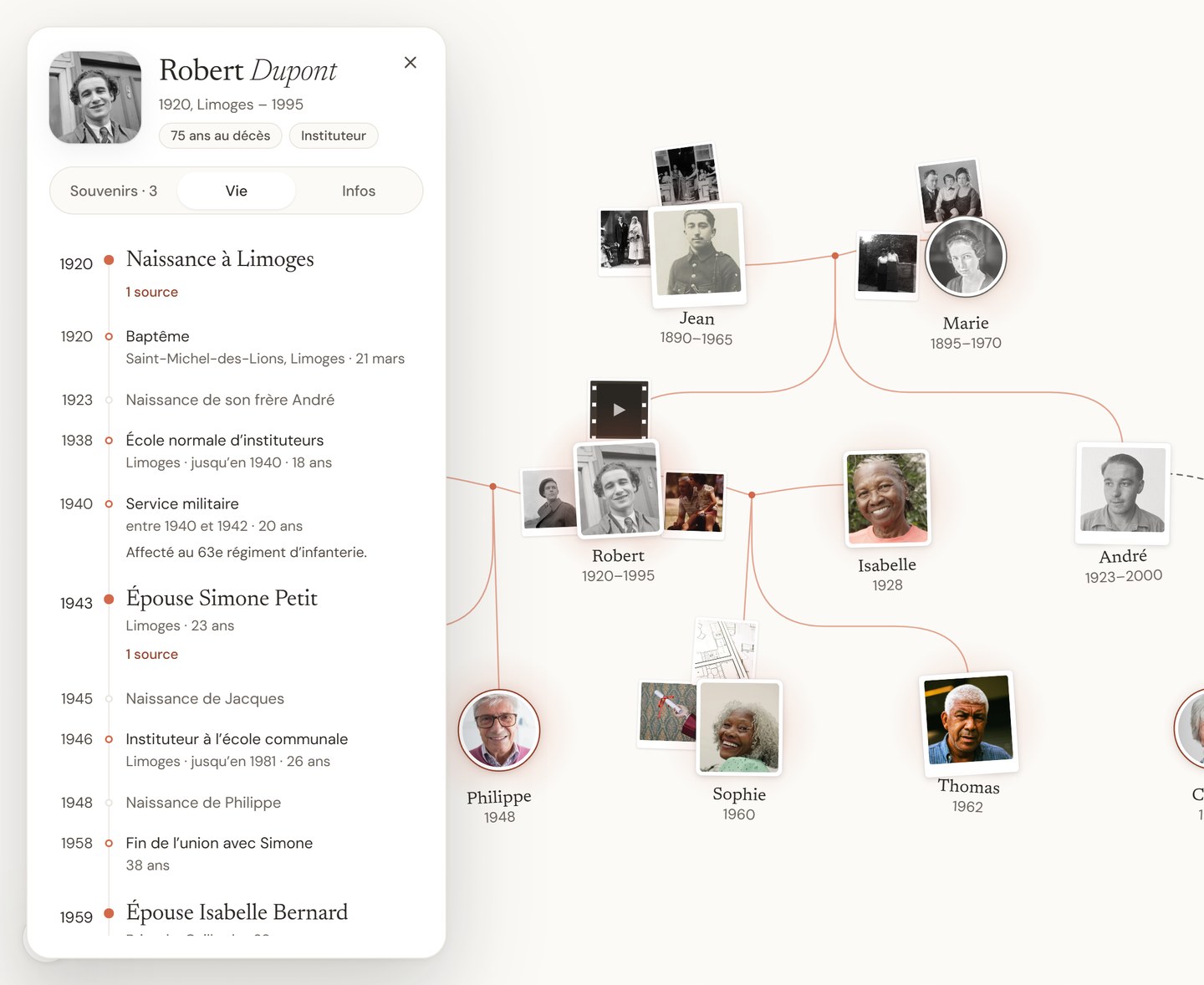Open the Infos tab
The height and width of the screenshot is (985, 1204).
[359, 191]
